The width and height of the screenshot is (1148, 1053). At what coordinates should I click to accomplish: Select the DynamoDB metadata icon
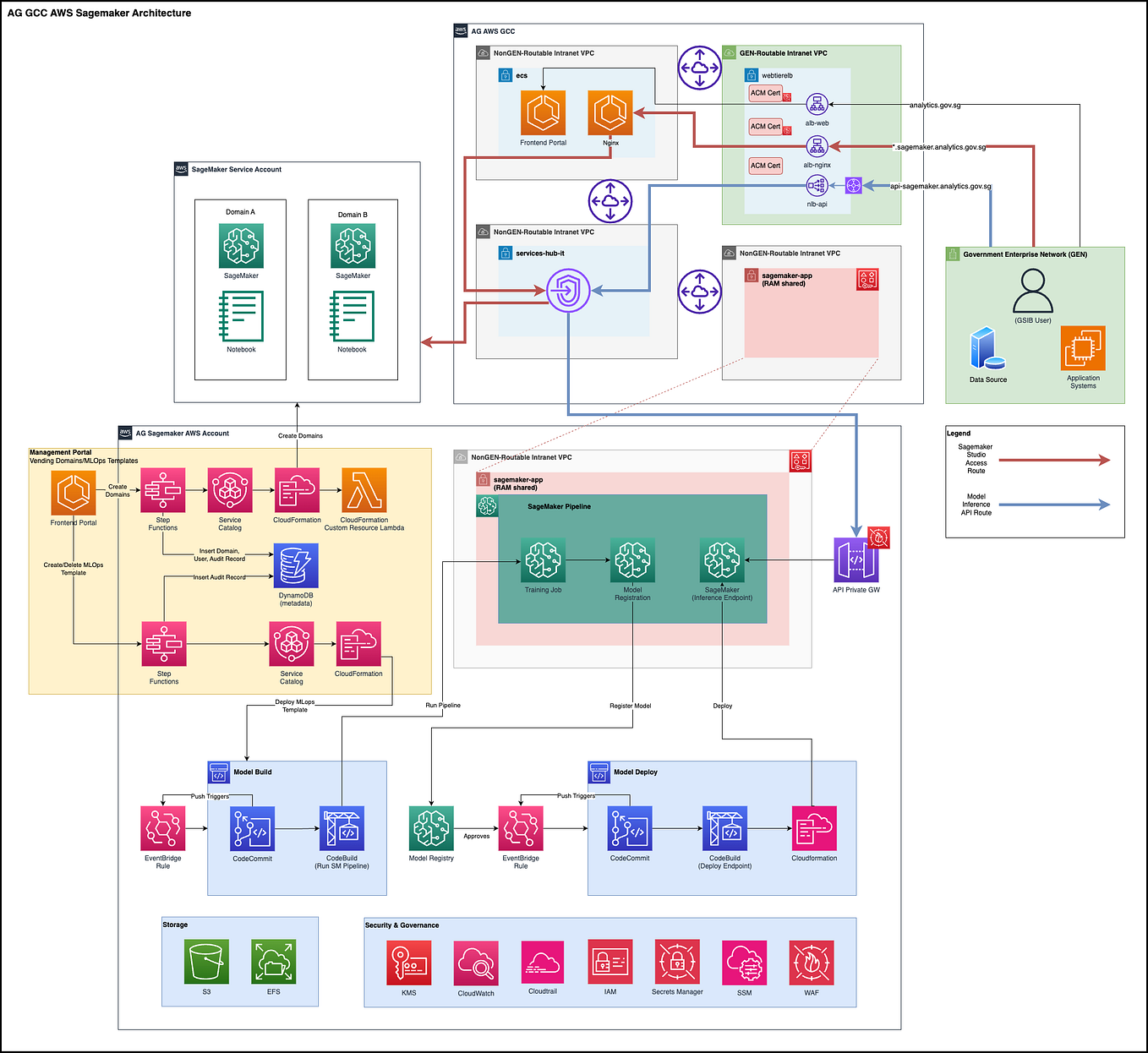[296, 565]
